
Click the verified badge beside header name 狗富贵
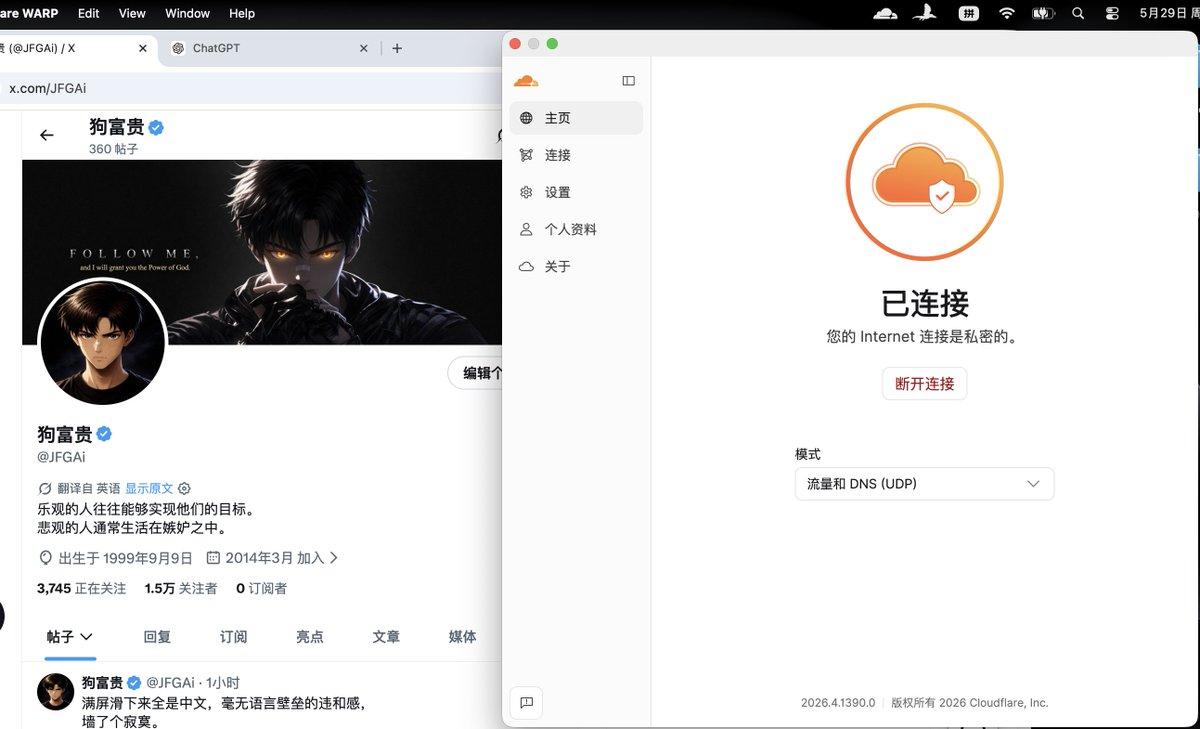(157, 127)
